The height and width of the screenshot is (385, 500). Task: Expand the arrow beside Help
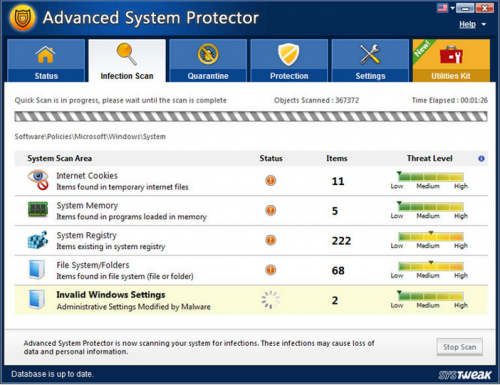click(x=484, y=24)
